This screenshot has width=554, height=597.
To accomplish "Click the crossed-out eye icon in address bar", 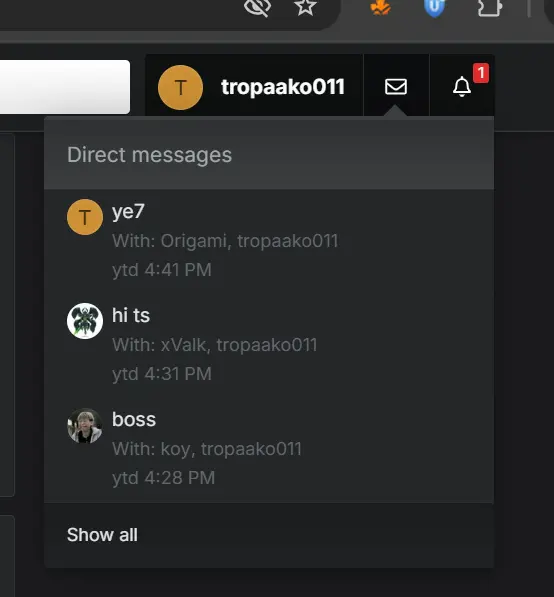I will (x=257, y=7).
